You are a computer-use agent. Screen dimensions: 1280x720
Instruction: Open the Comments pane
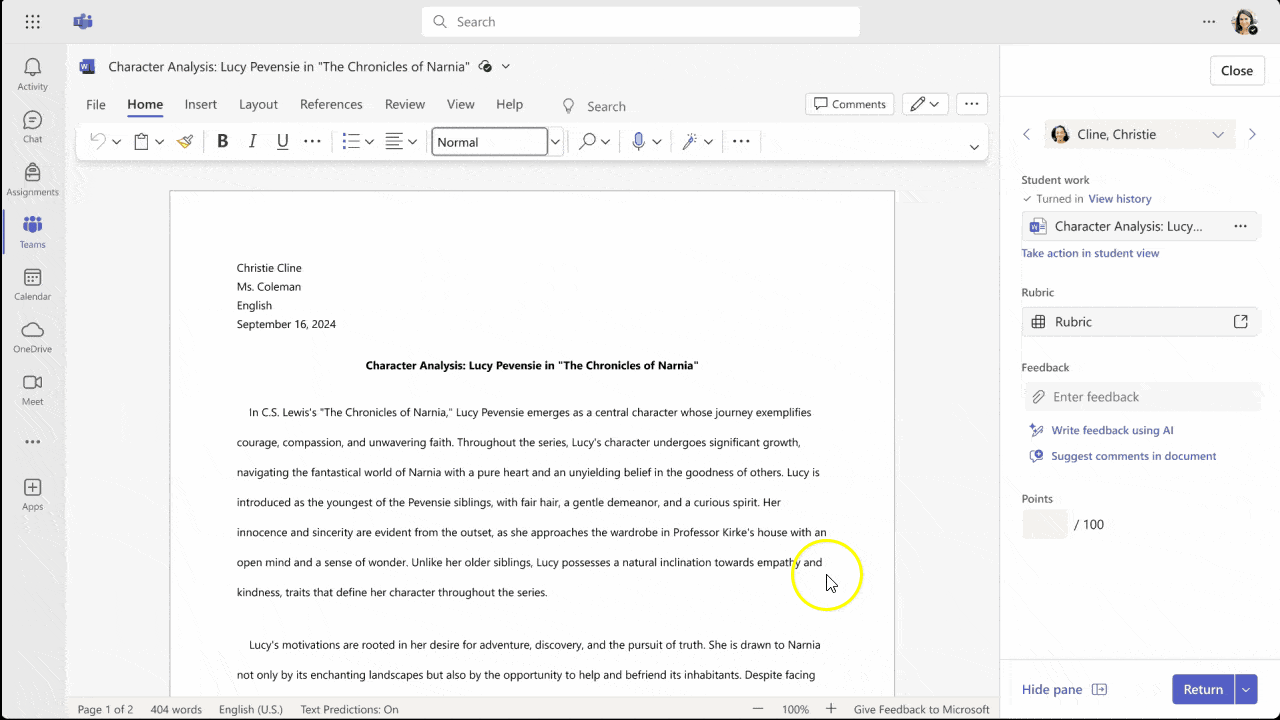849,104
